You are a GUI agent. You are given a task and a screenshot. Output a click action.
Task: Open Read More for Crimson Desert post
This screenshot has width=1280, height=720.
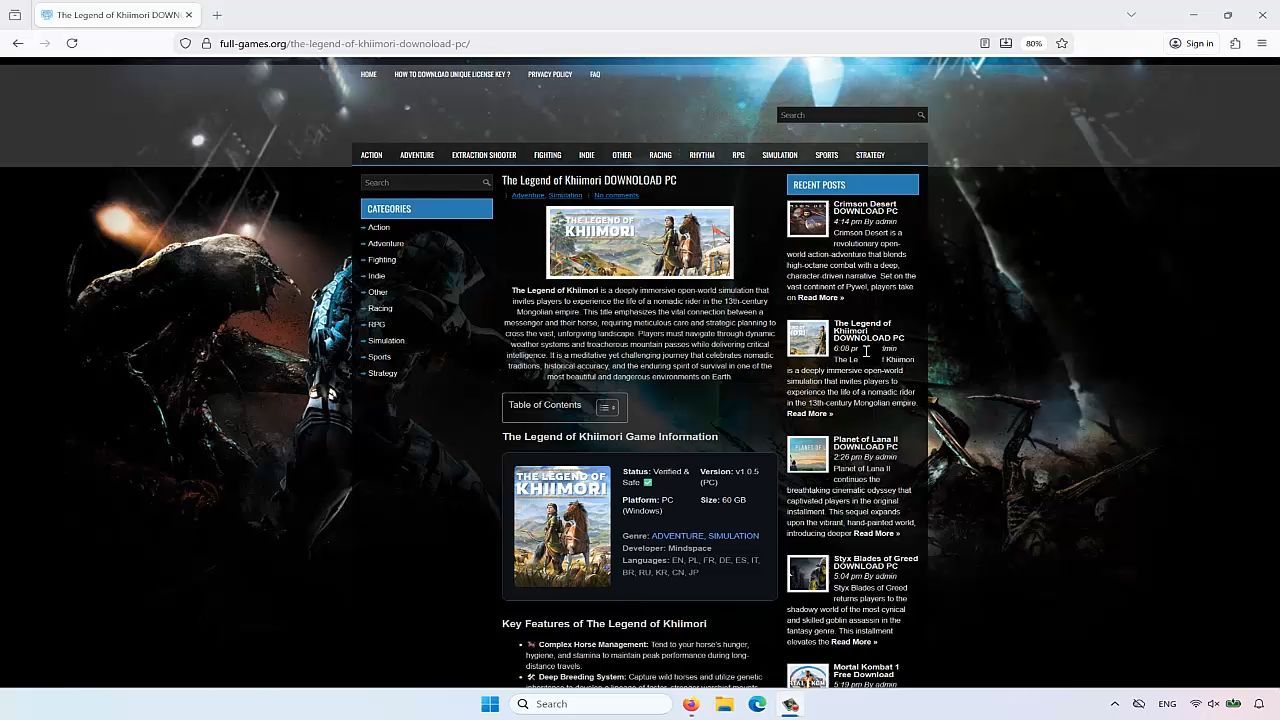(x=821, y=298)
